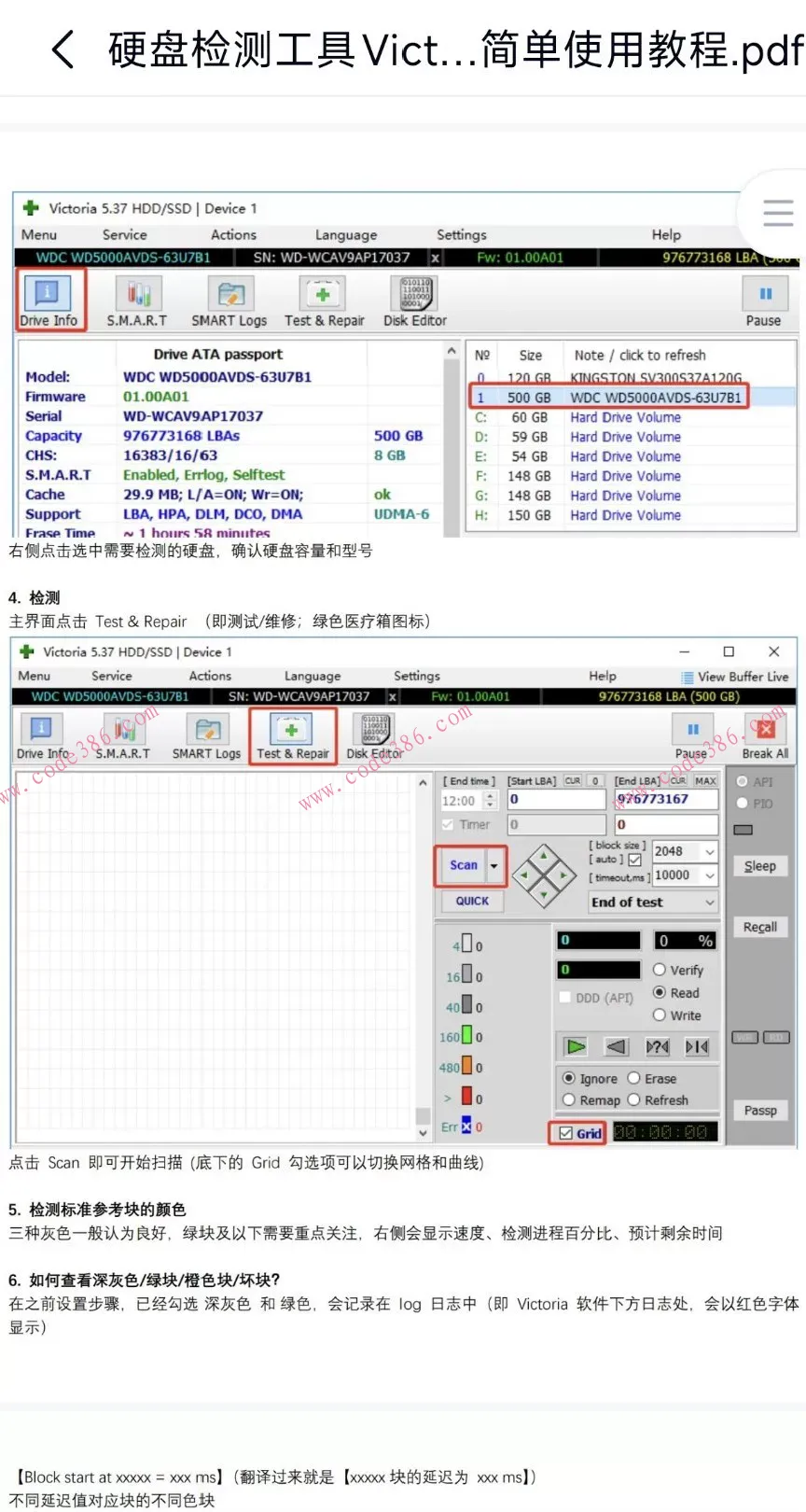Open S.M.A.R.T icon in upper Victoria window
This screenshot has width=806, height=1512.
138,293
